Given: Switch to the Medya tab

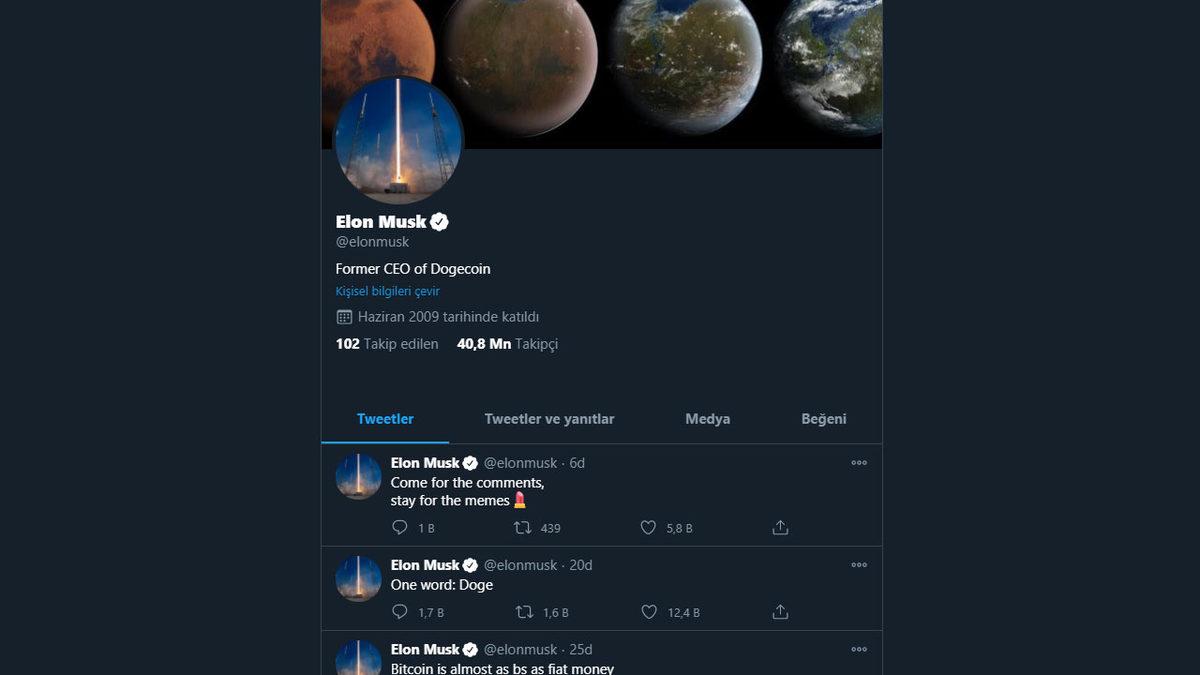Looking at the screenshot, I should tap(707, 419).
